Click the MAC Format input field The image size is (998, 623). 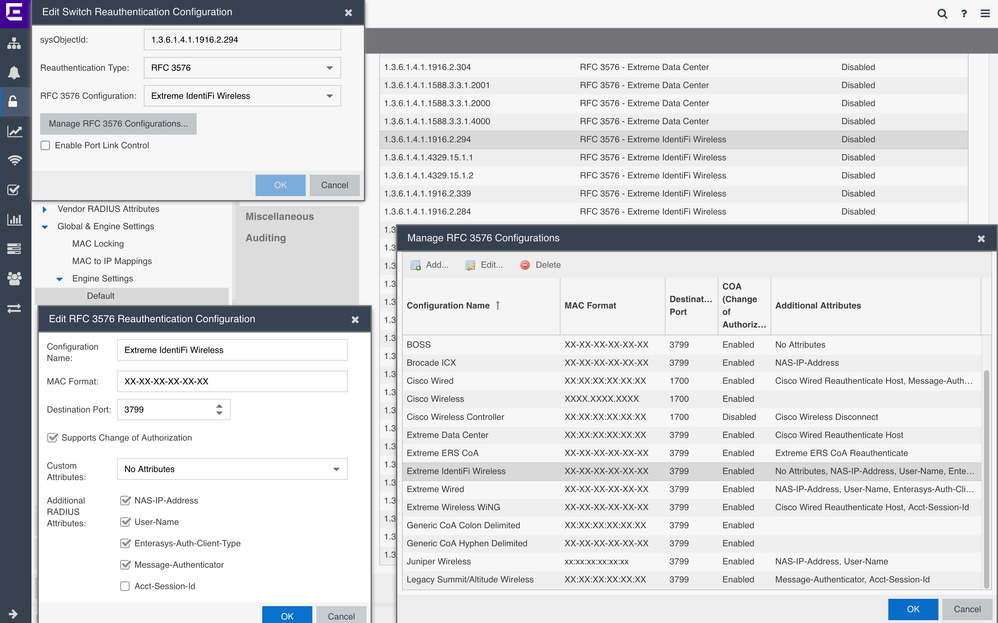[x=232, y=381]
